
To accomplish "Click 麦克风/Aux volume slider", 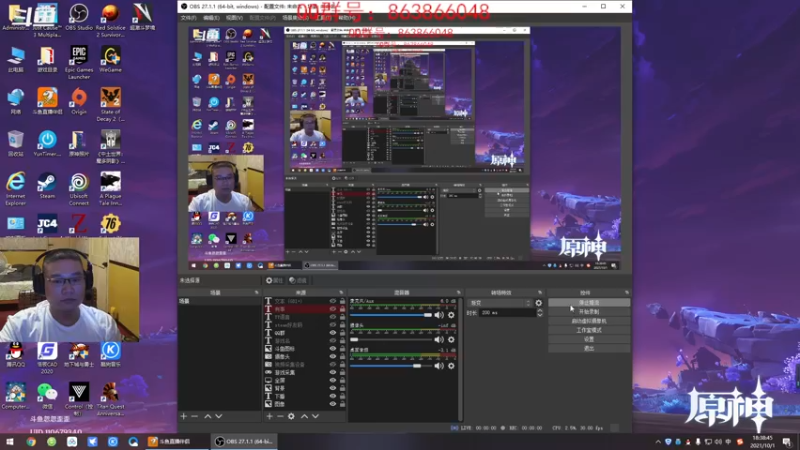I will (x=391, y=315).
